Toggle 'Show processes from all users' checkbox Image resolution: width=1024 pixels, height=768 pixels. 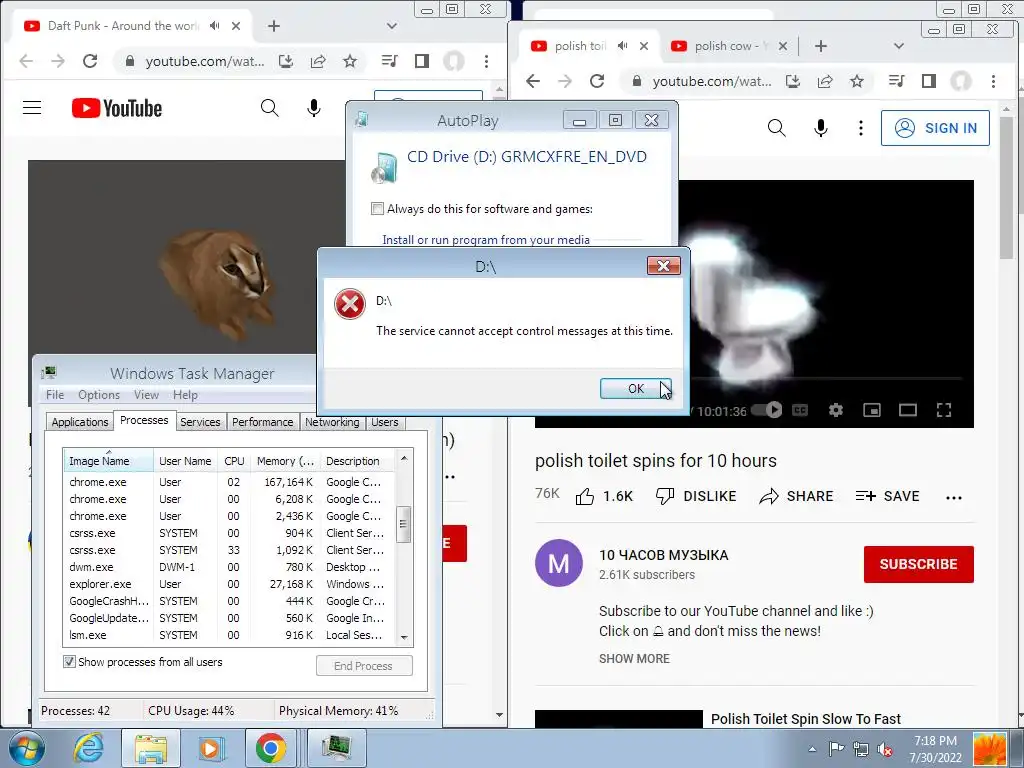tap(69, 662)
